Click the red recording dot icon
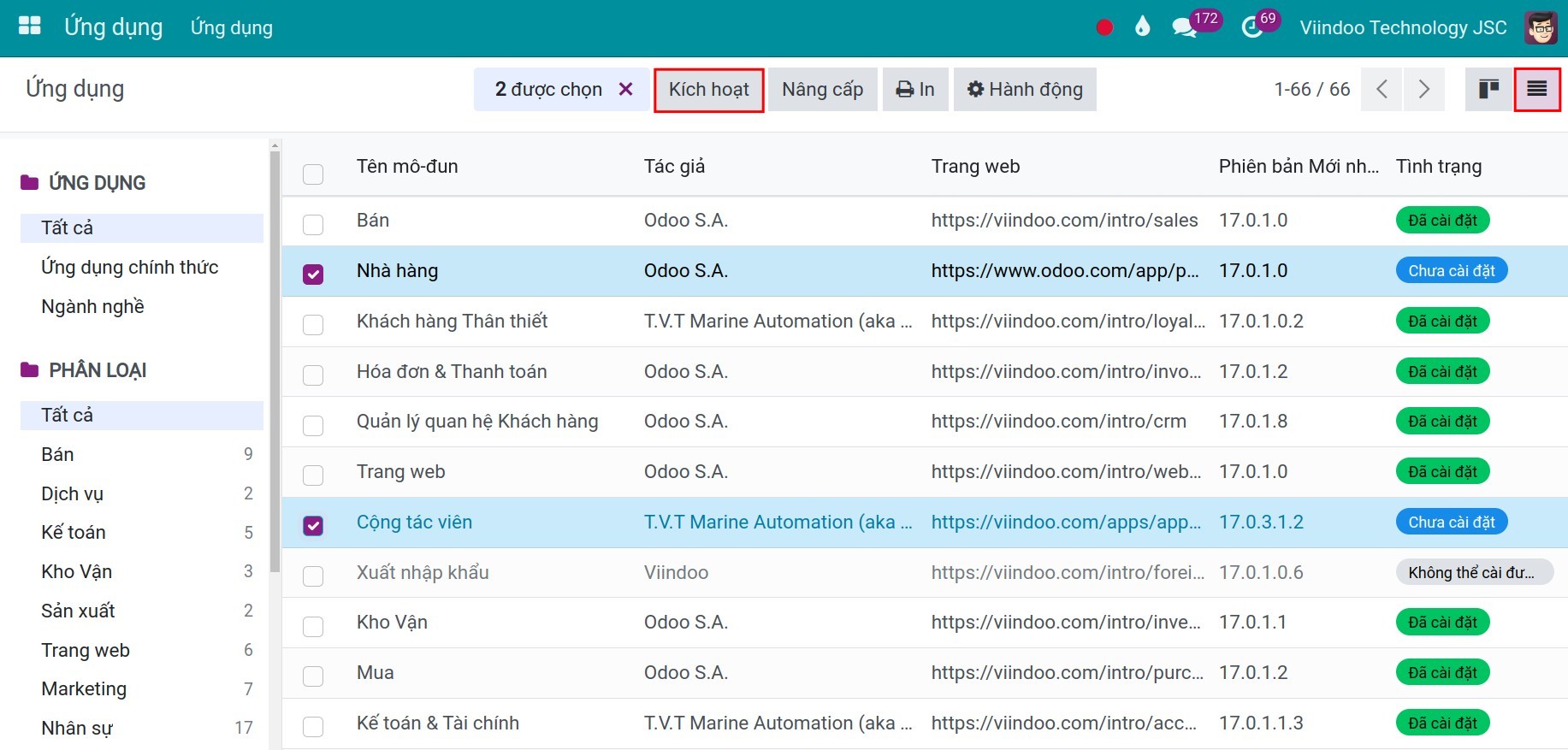 pos(1104,27)
